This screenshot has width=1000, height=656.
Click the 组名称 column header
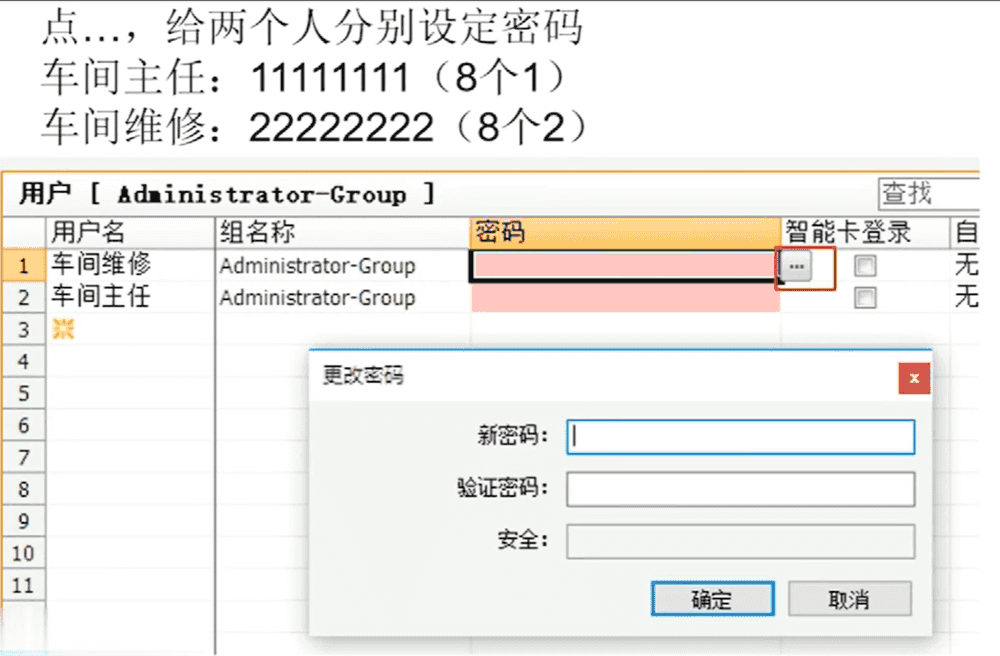tap(342, 233)
